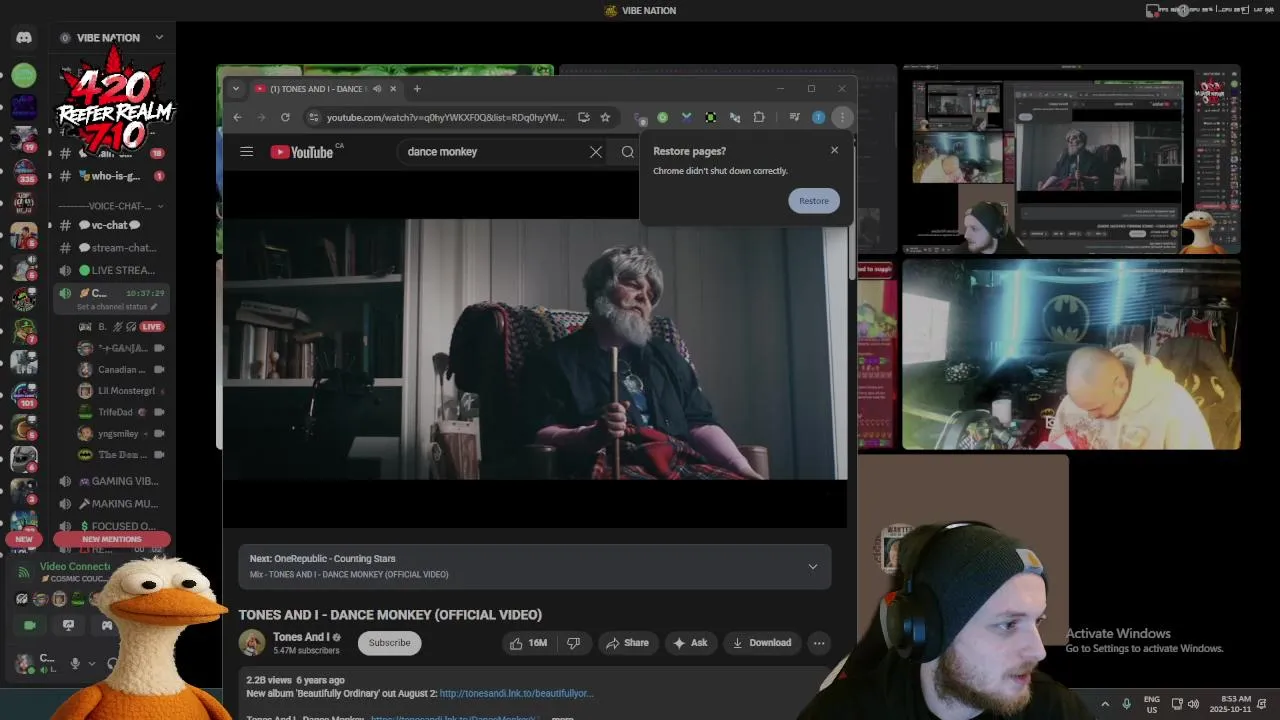
Task: Open who-is-g channel
Action: (x=110, y=176)
